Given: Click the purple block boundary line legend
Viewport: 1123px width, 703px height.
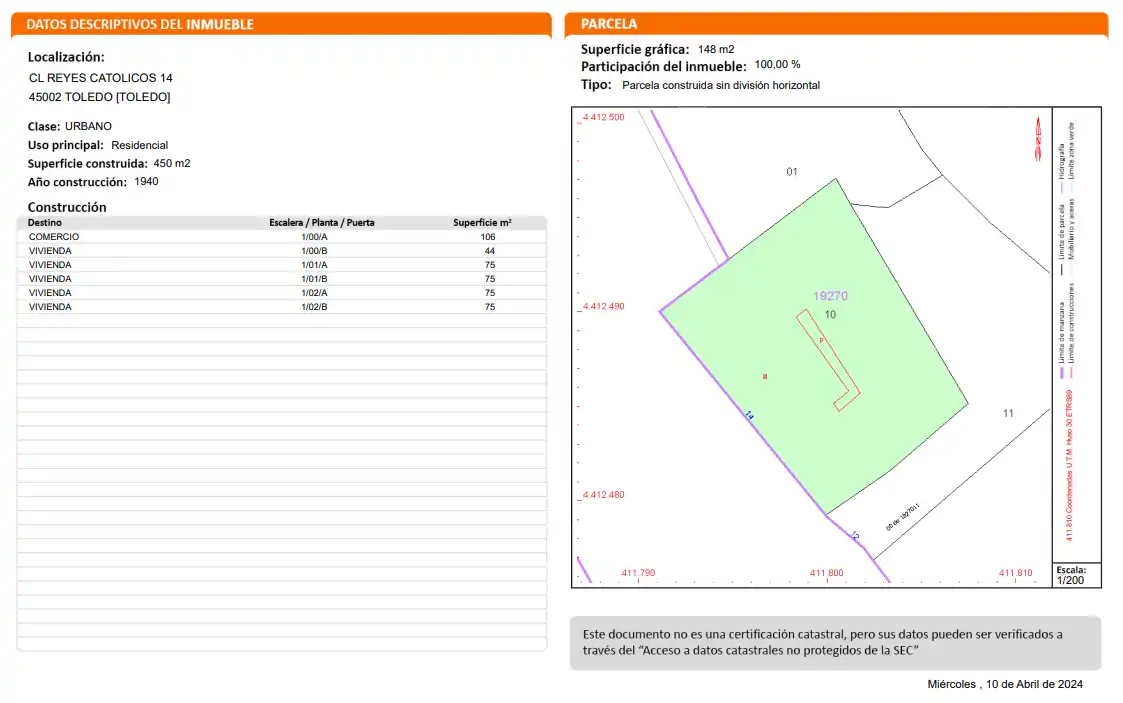Looking at the screenshot, I should (1061, 340).
